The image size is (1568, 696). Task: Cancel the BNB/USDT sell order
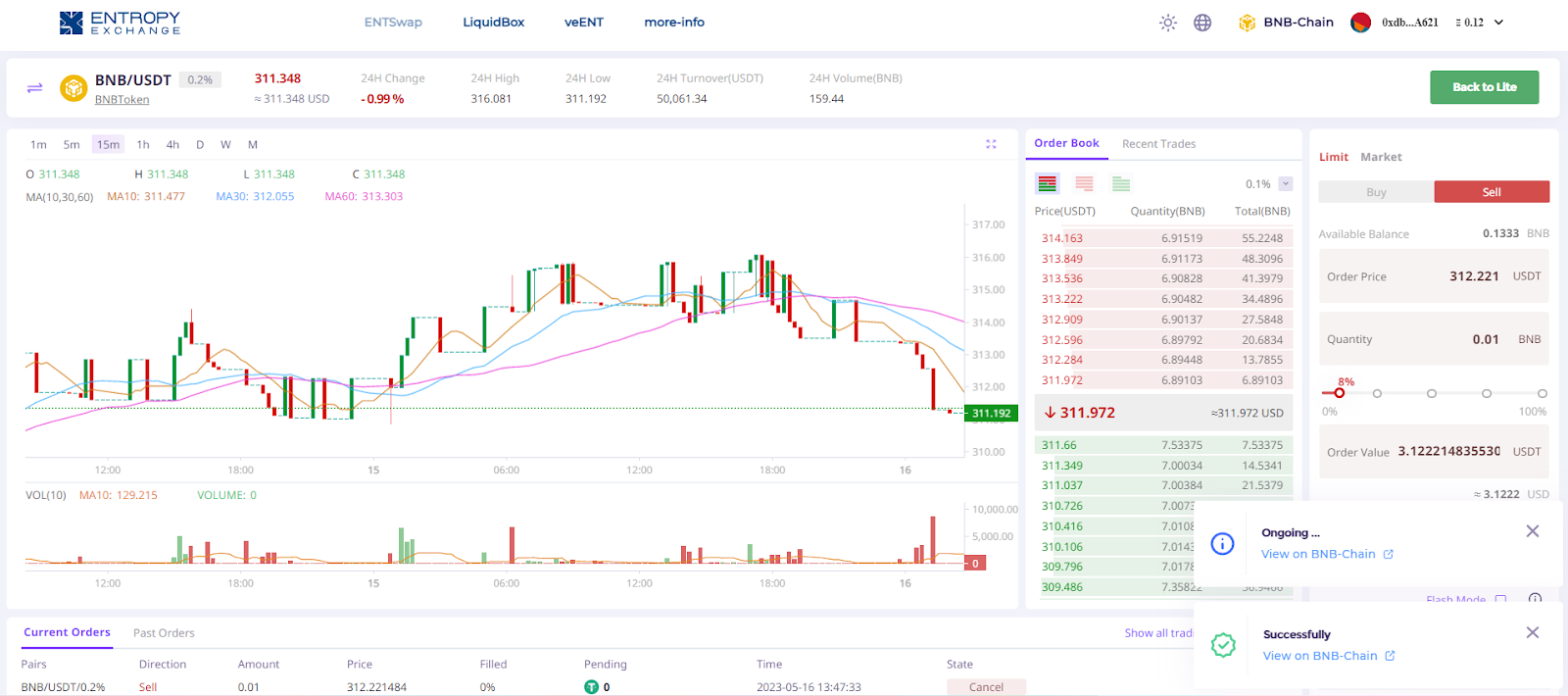point(986,687)
